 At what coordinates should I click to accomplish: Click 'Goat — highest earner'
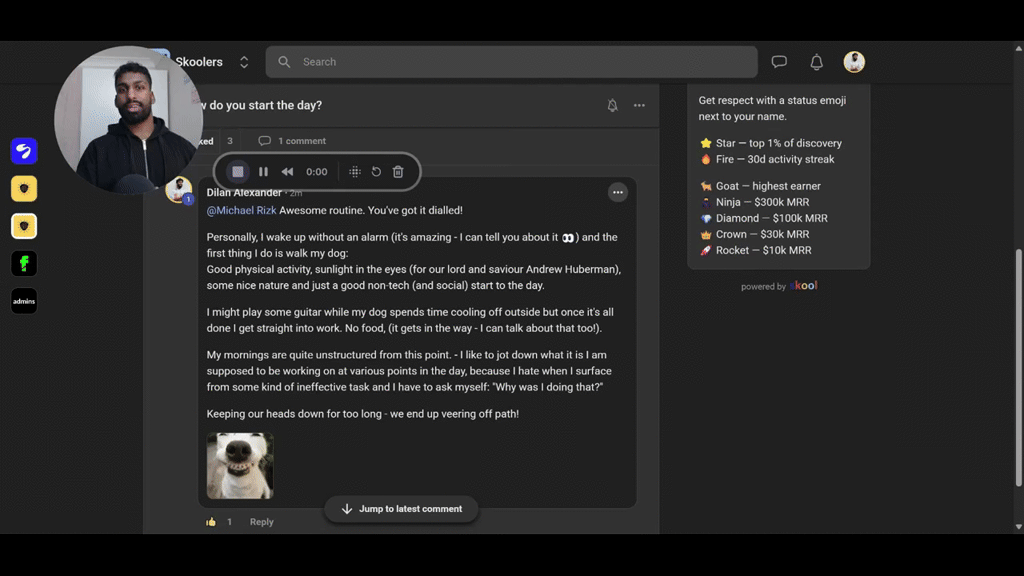coord(760,186)
